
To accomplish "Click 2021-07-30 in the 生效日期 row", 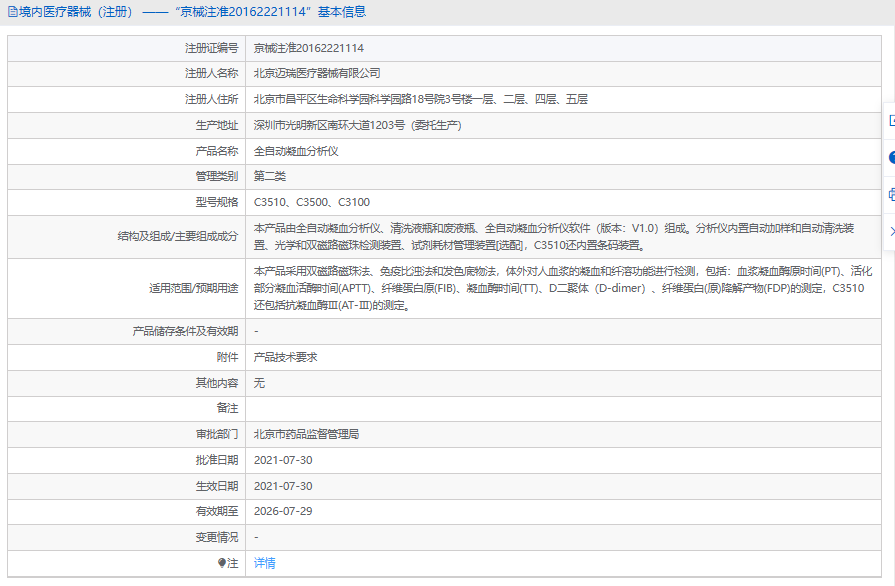I will (x=283, y=486).
